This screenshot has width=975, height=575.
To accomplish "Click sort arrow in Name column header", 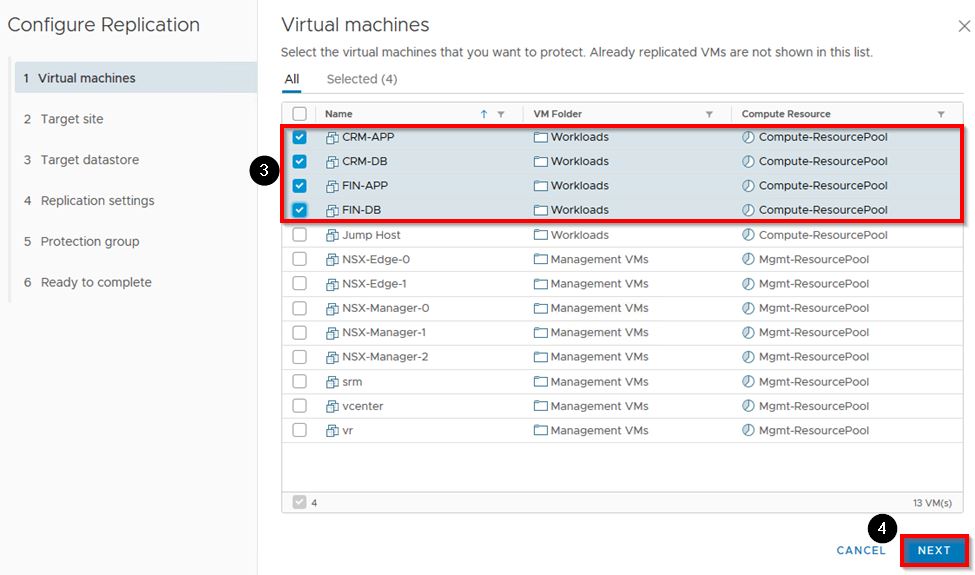I will (484, 115).
